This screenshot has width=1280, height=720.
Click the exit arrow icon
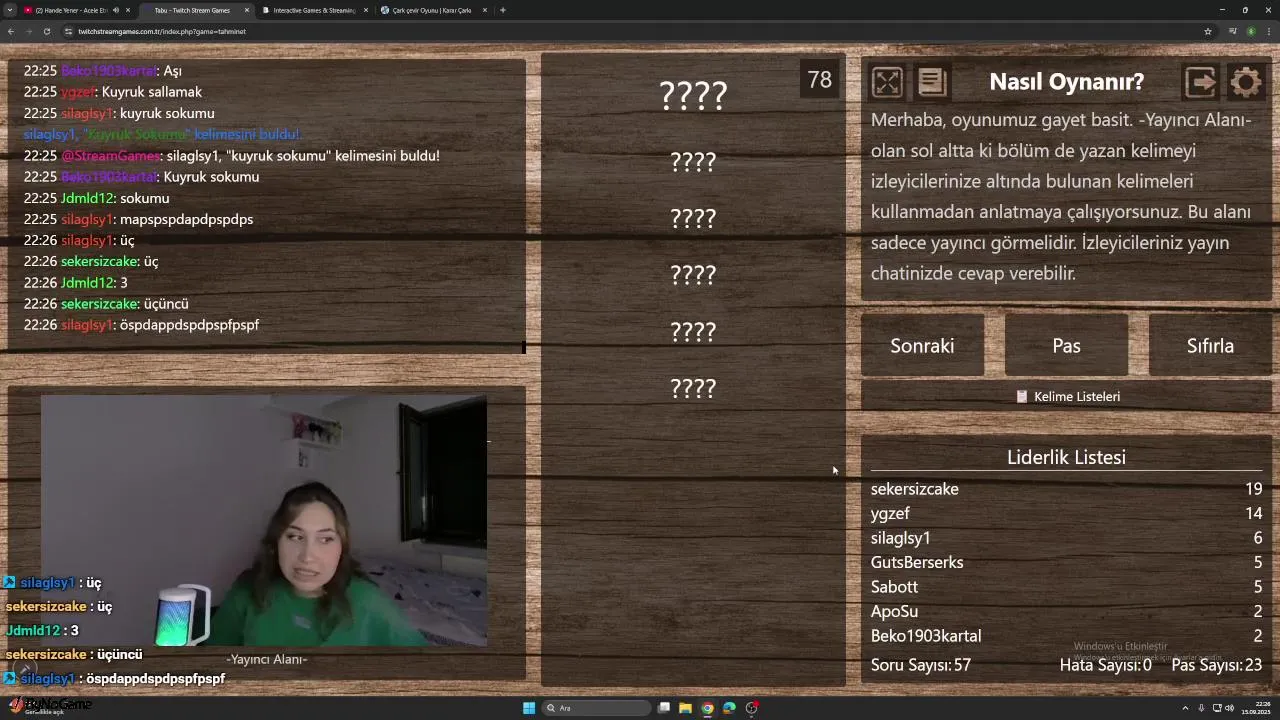[1200, 82]
